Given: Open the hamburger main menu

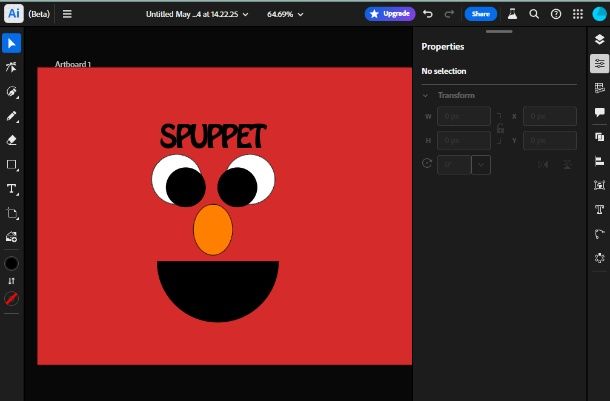Looking at the screenshot, I should point(67,14).
